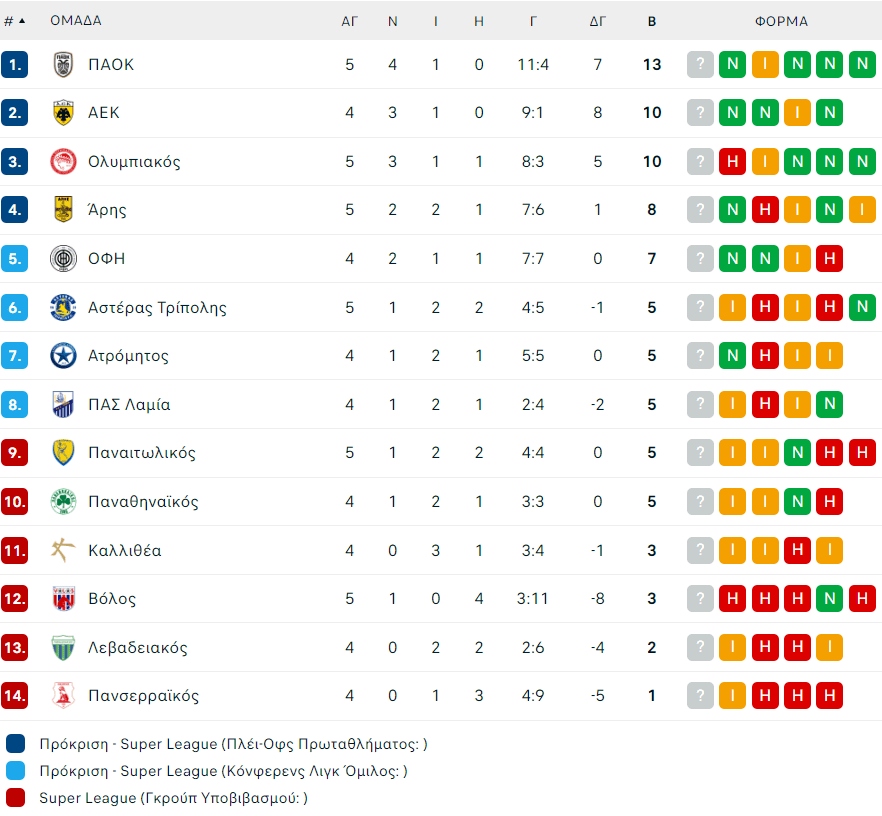
Task: Open the Καλλιθέα team link
Action: click(x=125, y=551)
